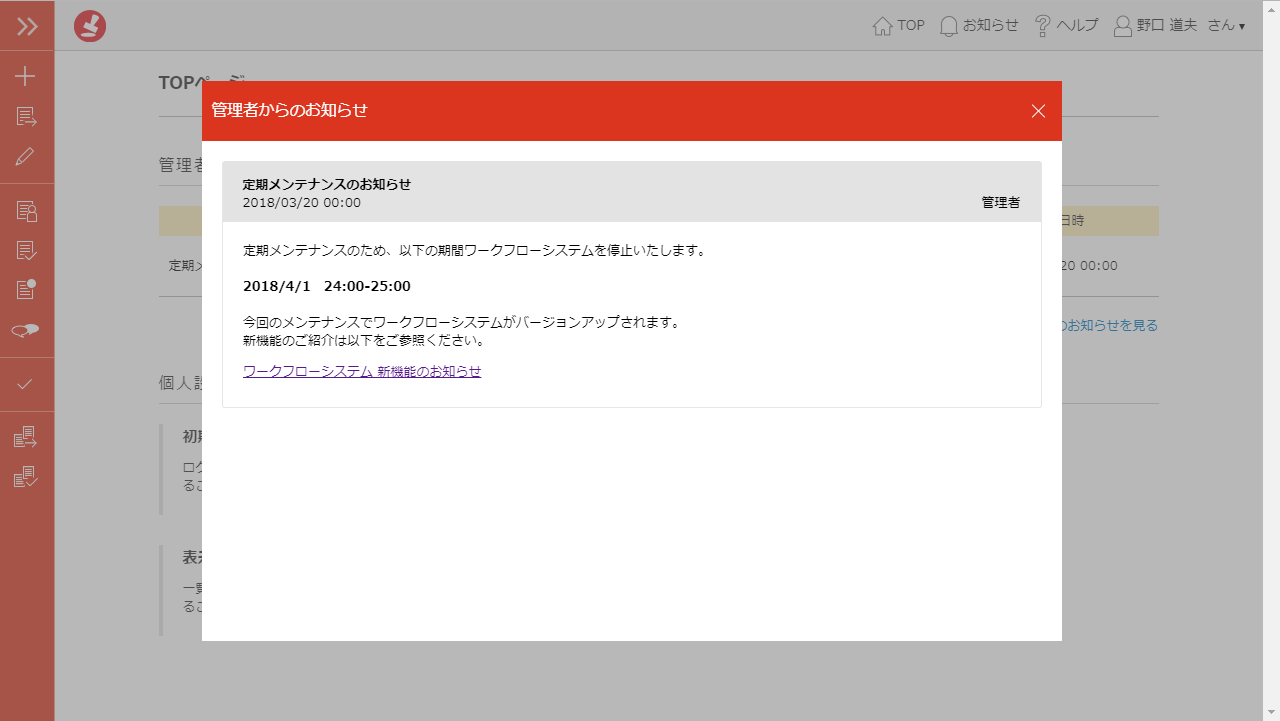1280x721 pixels.
Task: Open user menu 野口 道夫 さん dropdown
Action: (1179, 25)
